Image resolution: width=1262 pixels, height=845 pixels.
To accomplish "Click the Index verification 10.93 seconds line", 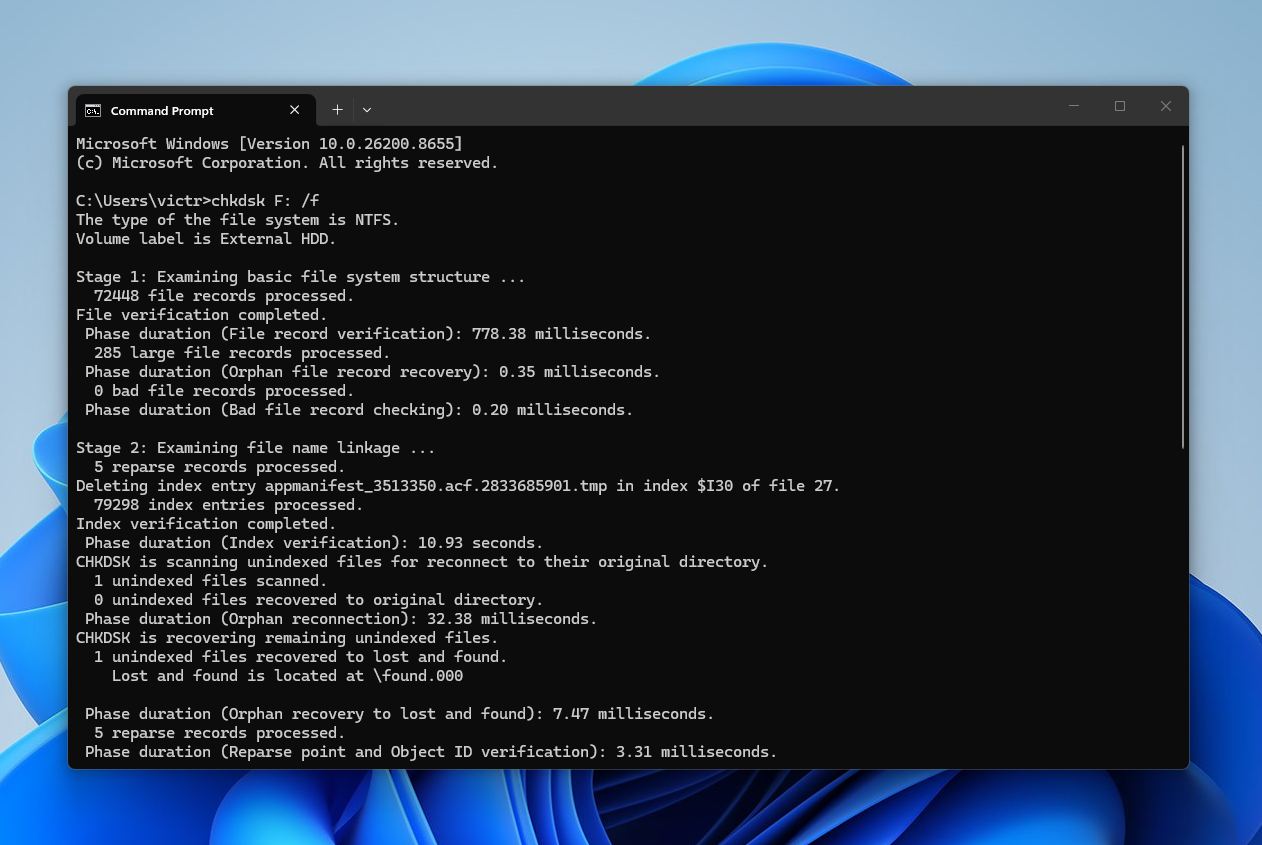I will tap(314, 543).
